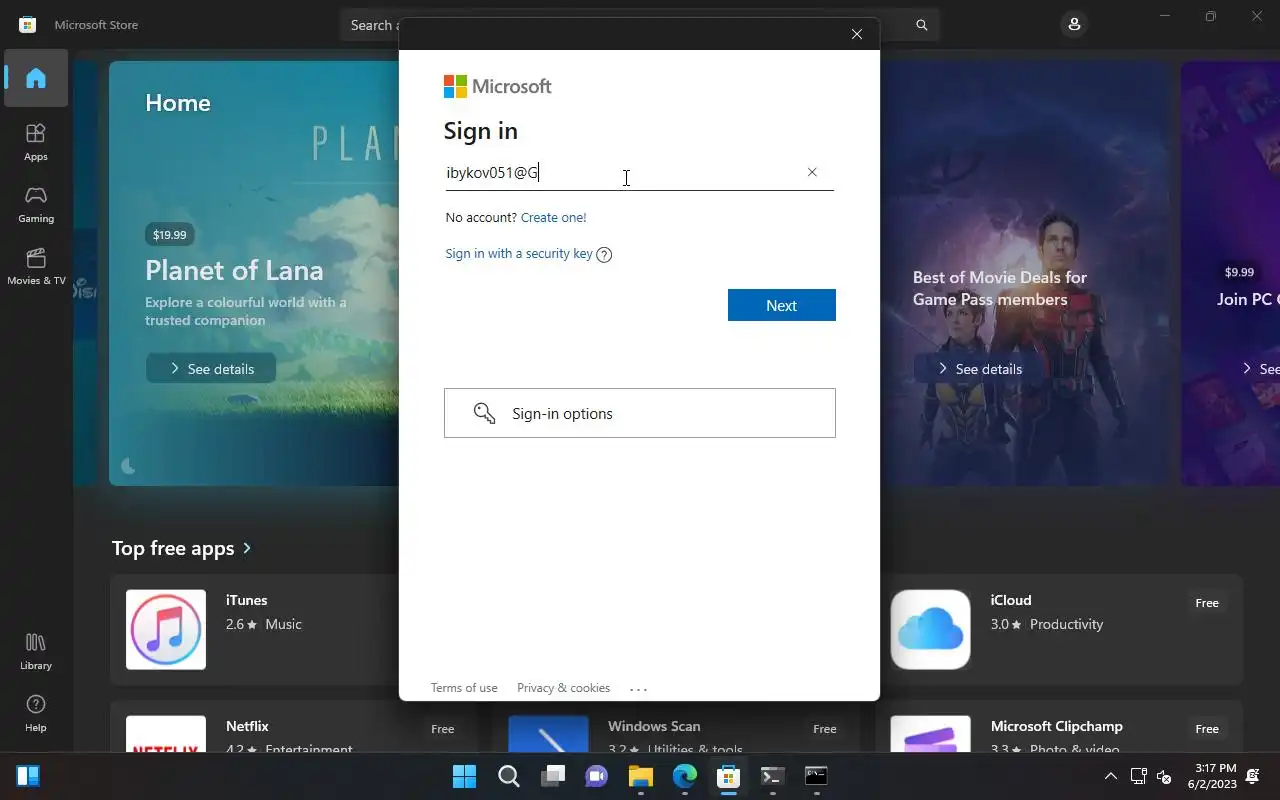The height and width of the screenshot is (800, 1280).
Task: Click the volume tray icon
Action: (x=1164, y=776)
